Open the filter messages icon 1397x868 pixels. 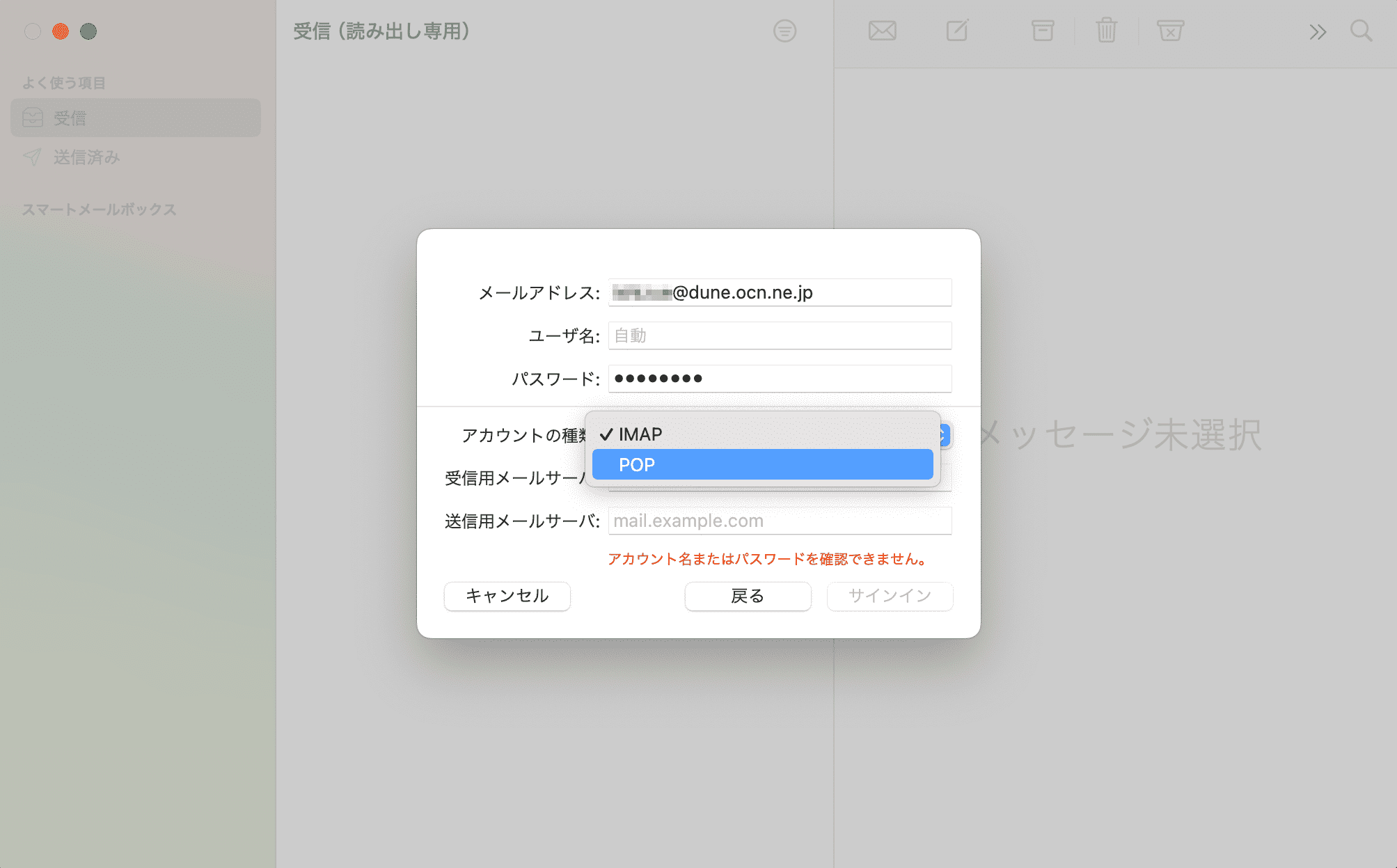click(784, 31)
